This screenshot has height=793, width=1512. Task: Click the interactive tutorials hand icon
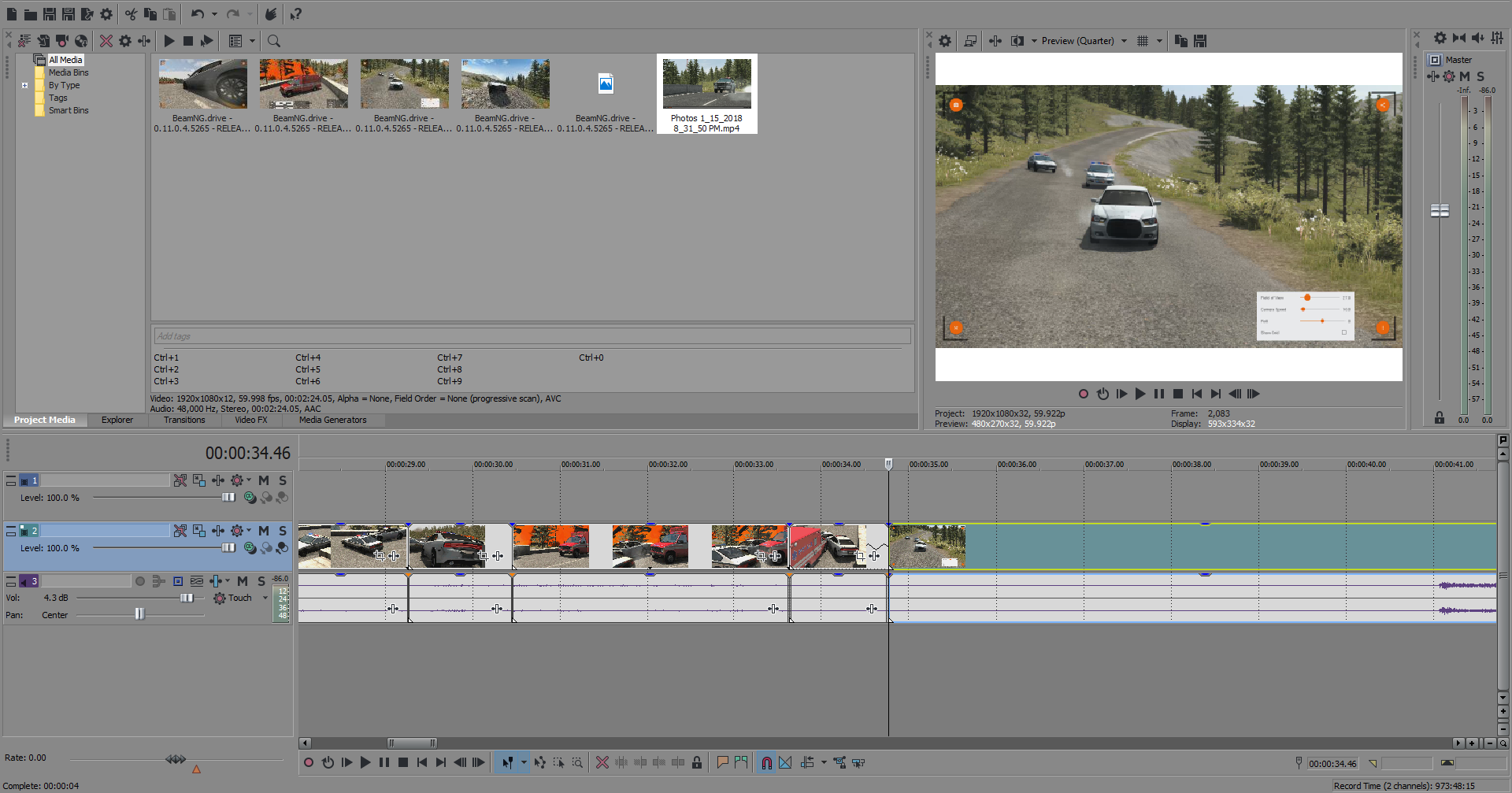270,14
